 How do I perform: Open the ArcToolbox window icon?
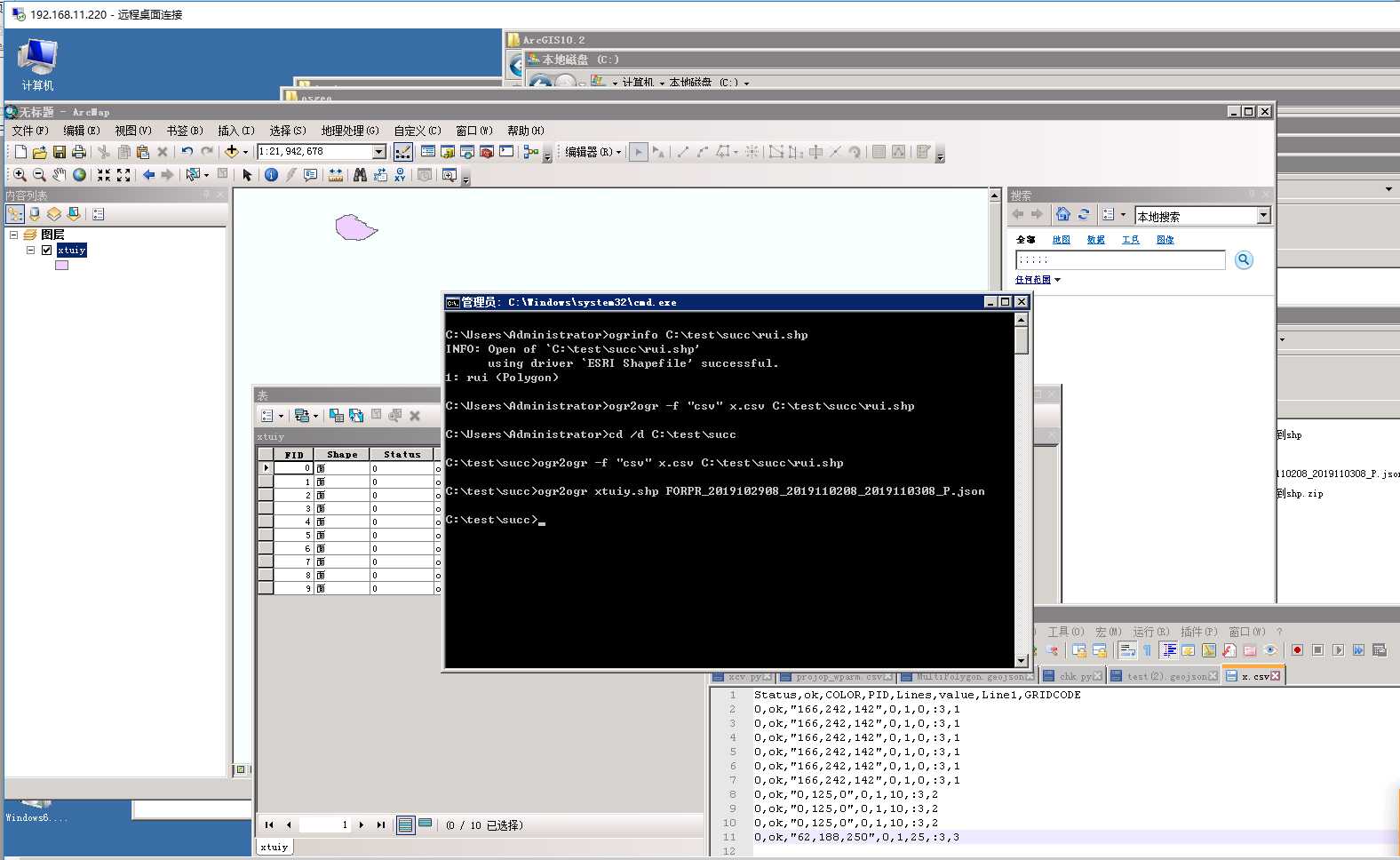click(x=487, y=152)
